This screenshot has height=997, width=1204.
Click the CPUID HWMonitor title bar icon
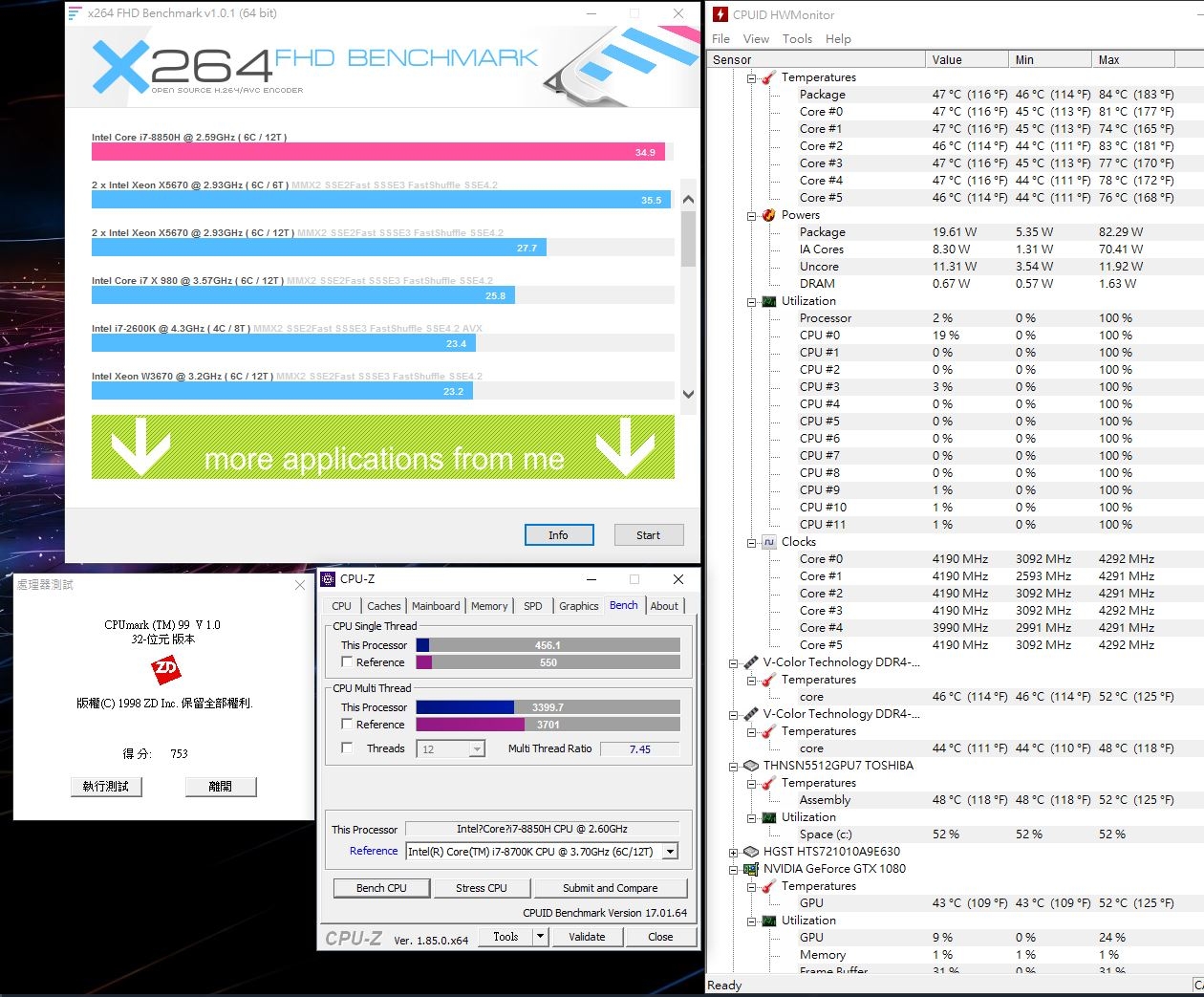click(720, 14)
